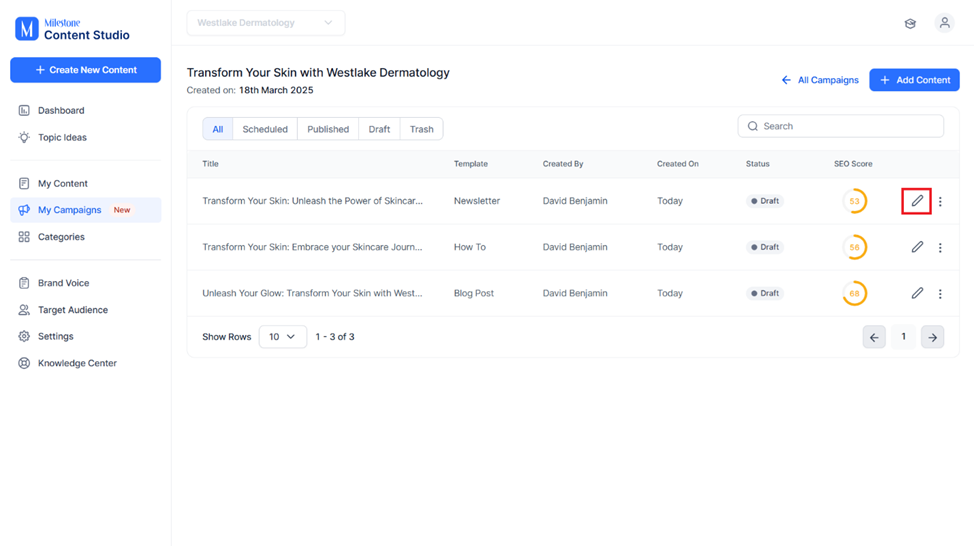Switch to the Scheduled tab
Viewport: 974px width, 546px height.
click(265, 129)
